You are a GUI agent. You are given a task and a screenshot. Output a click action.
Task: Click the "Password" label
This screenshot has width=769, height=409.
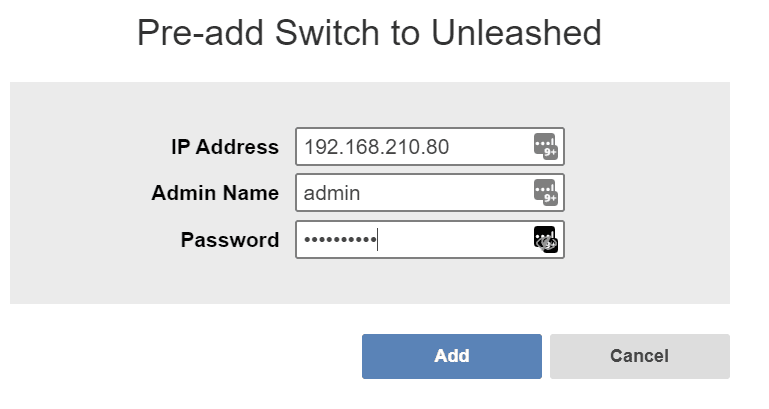point(230,240)
